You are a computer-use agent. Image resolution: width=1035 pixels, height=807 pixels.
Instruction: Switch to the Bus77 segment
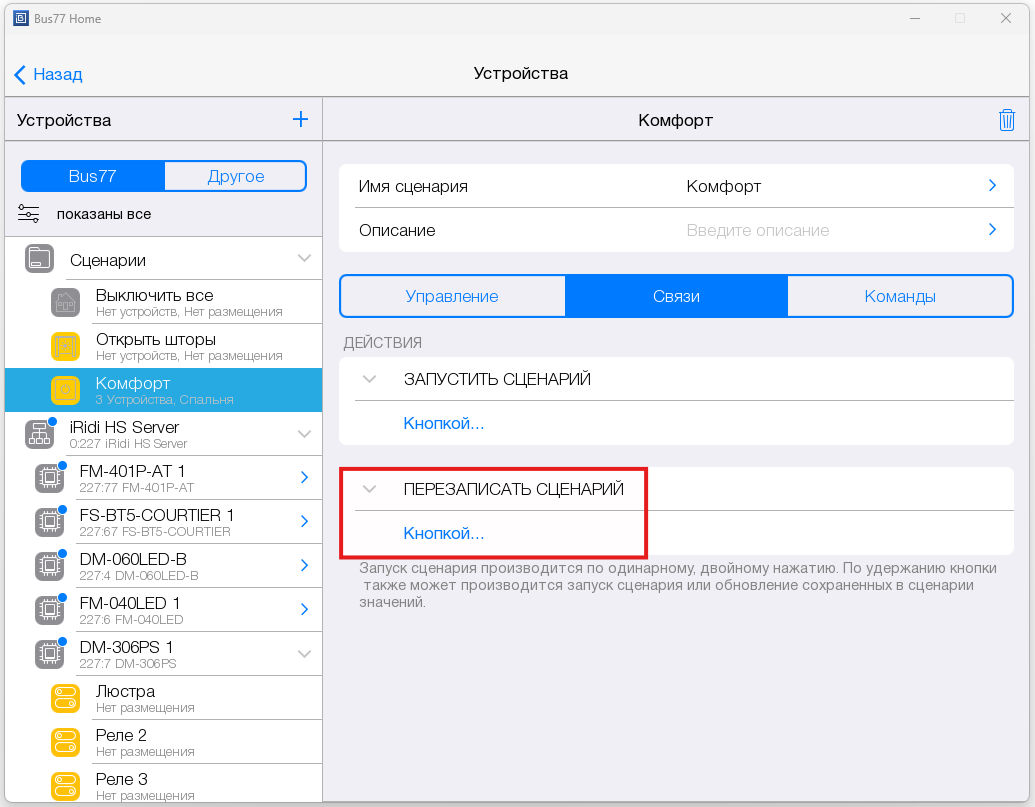click(x=93, y=176)
